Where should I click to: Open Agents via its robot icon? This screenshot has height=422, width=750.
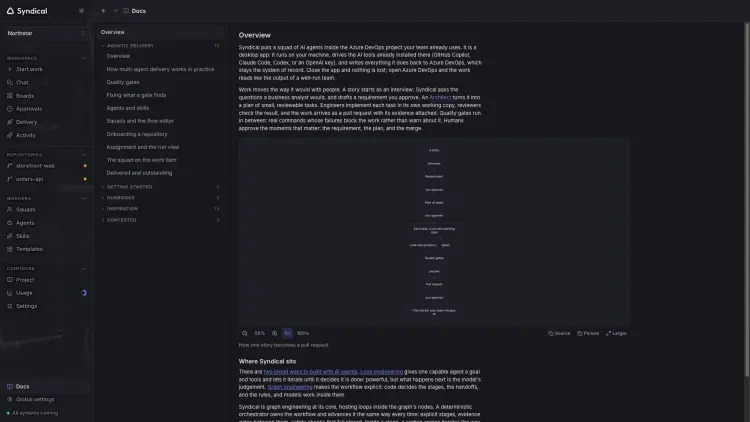[x=10, y=222]
